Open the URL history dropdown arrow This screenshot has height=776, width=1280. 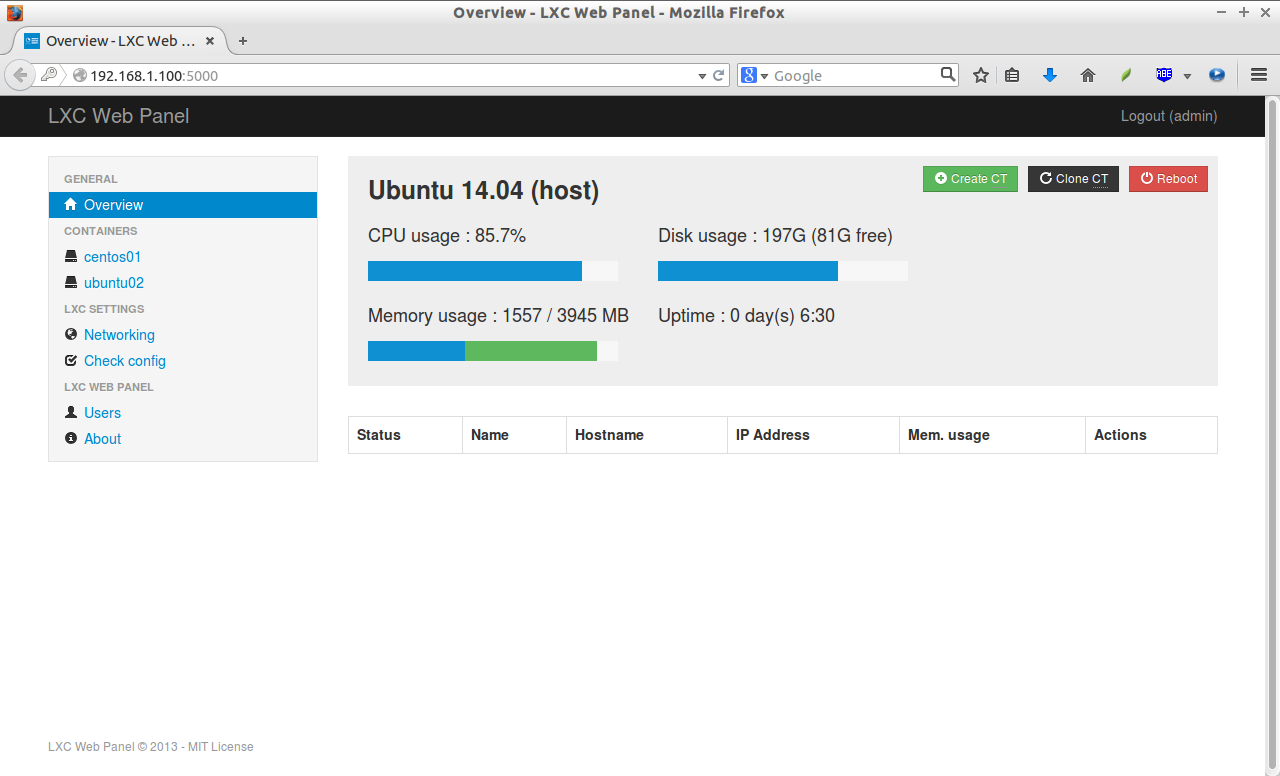702,76
